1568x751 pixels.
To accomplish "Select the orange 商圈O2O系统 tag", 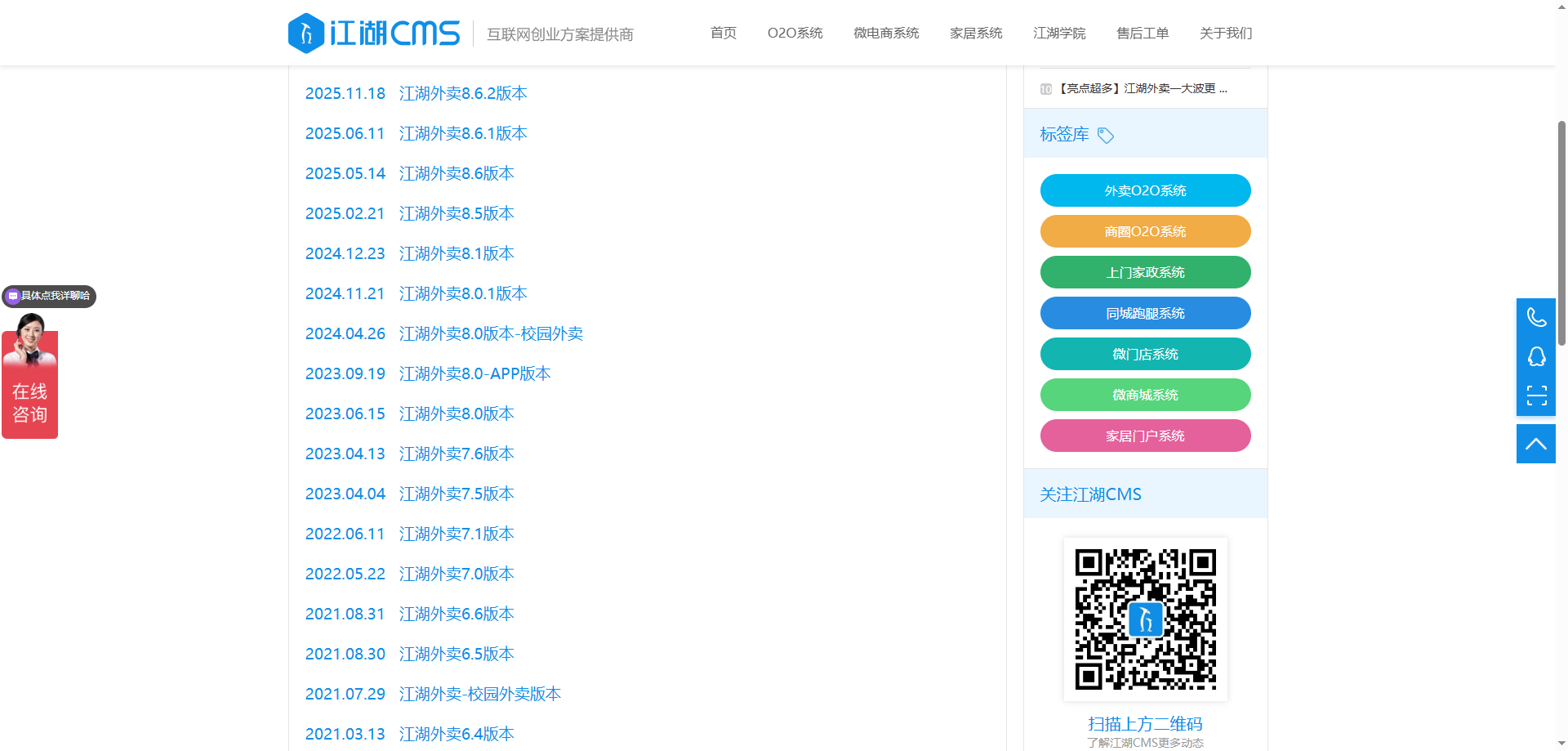I will click(1145, 231).
